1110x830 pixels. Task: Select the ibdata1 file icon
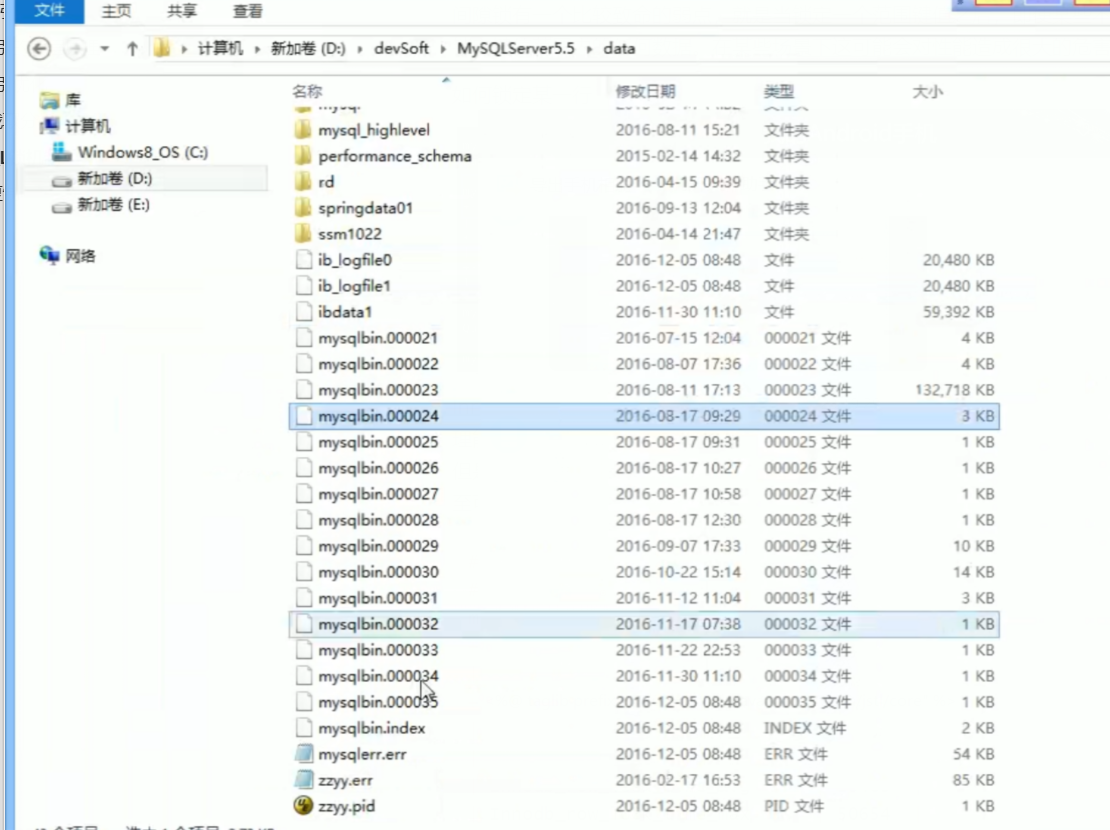tap(304, 312)
